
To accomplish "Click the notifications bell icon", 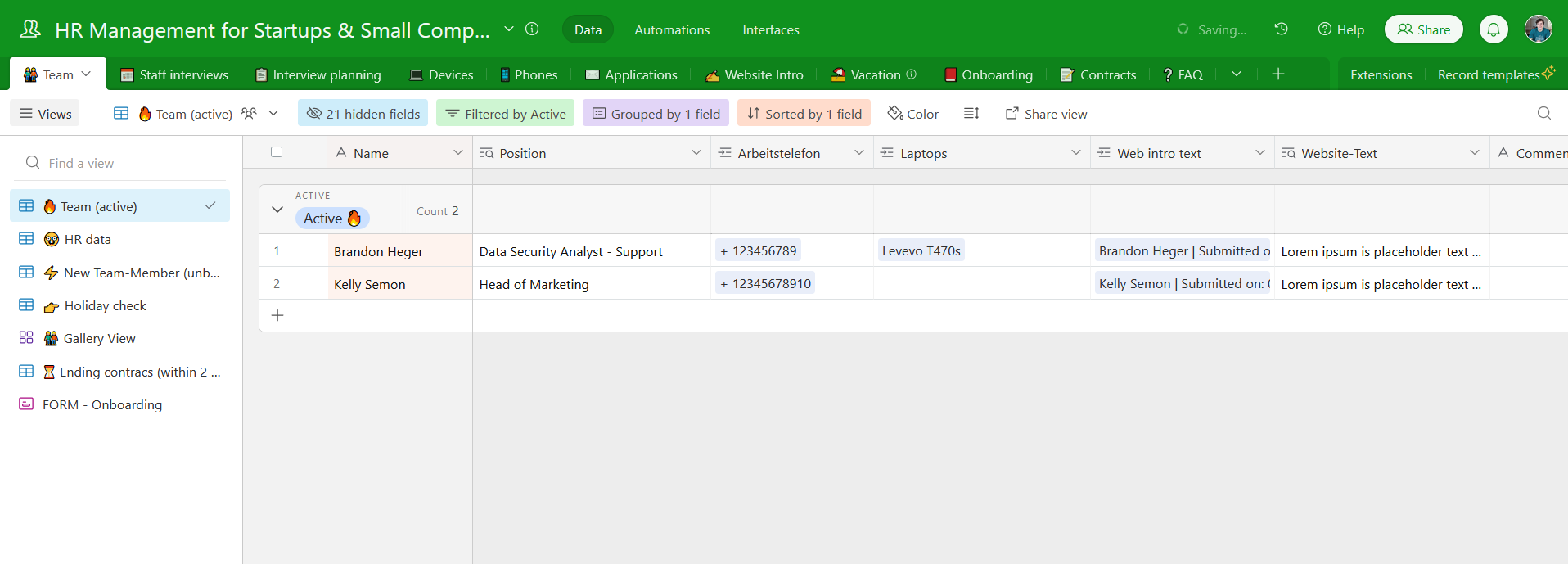I will coord(1494,29).
